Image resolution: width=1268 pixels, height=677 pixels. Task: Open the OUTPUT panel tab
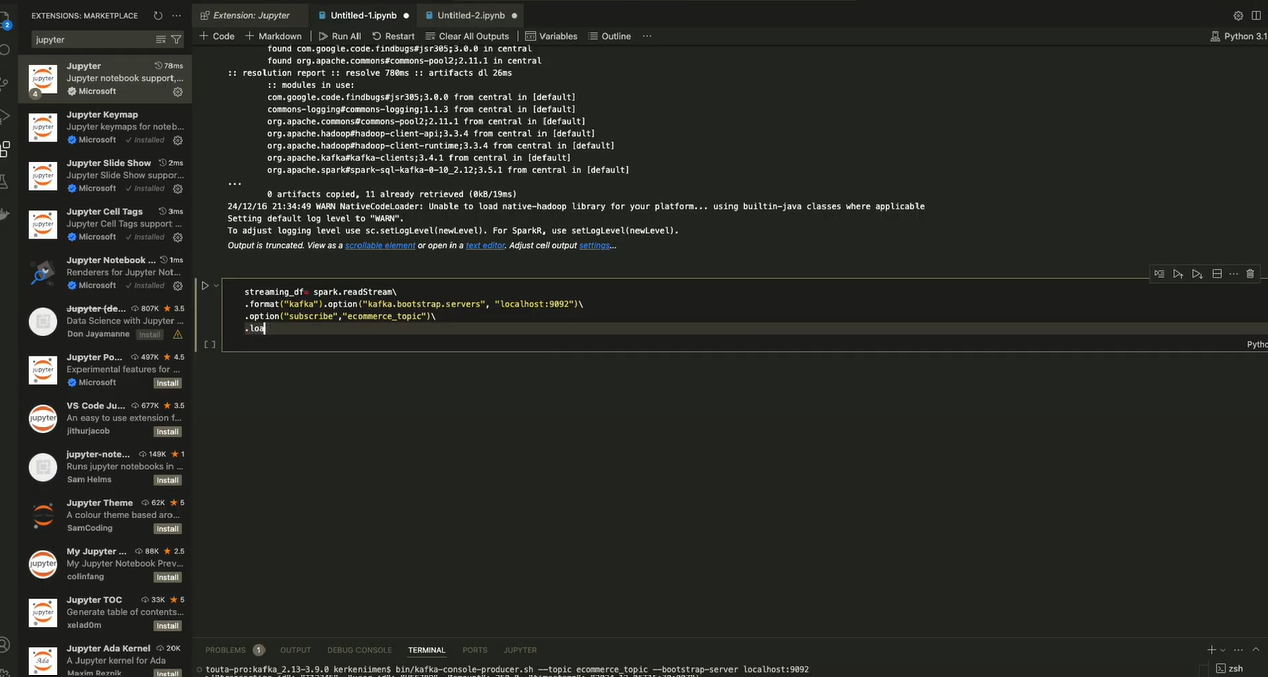click(x=295, y=650)
